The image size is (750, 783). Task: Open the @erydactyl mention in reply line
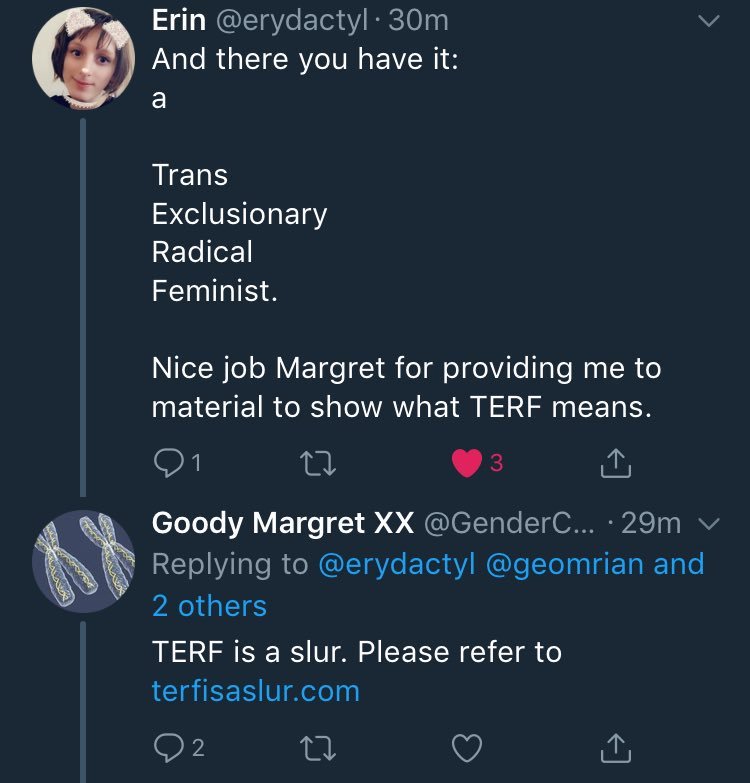tap(397, 564)
